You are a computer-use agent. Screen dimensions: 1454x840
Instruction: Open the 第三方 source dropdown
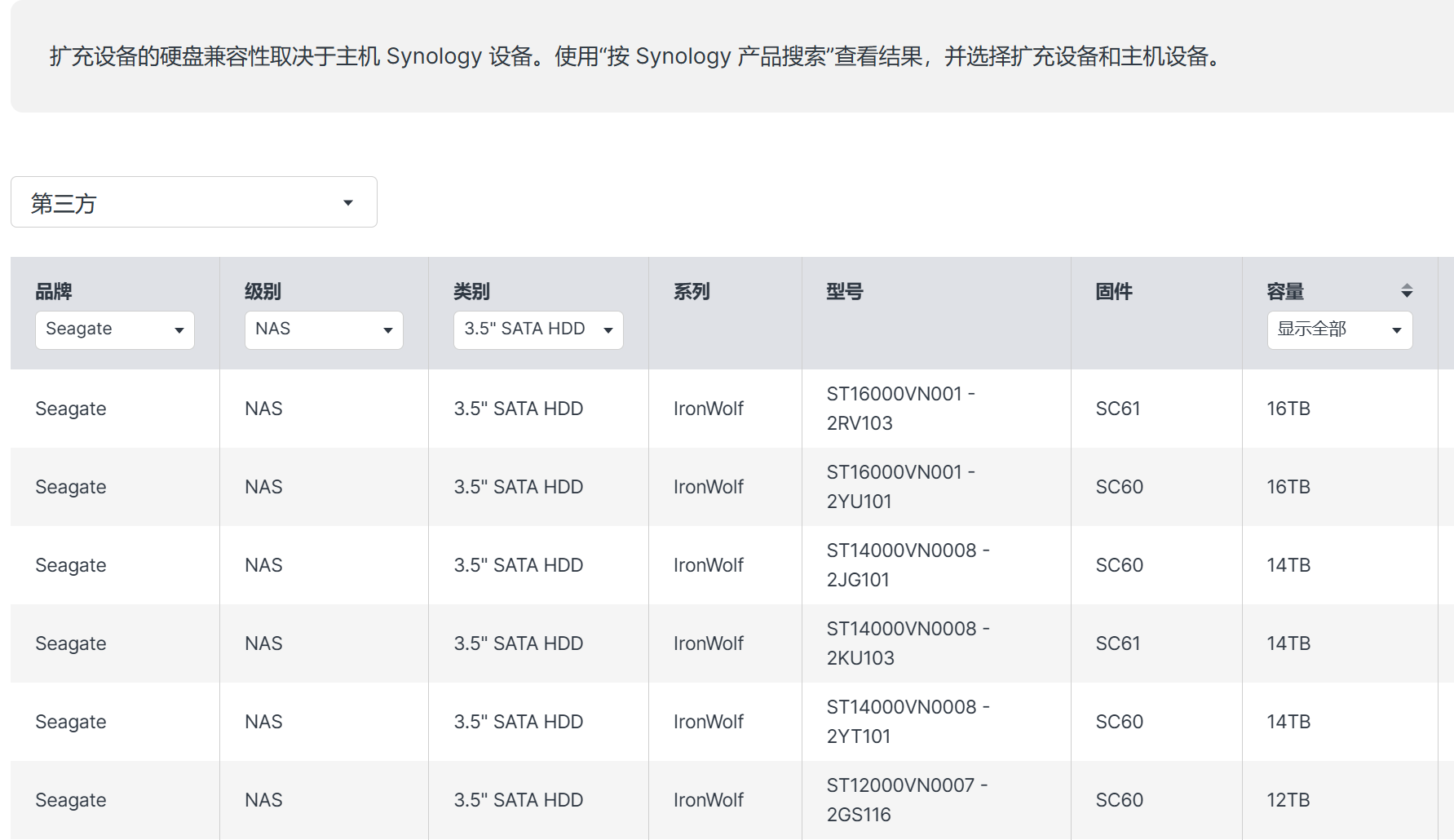point(193,202)
